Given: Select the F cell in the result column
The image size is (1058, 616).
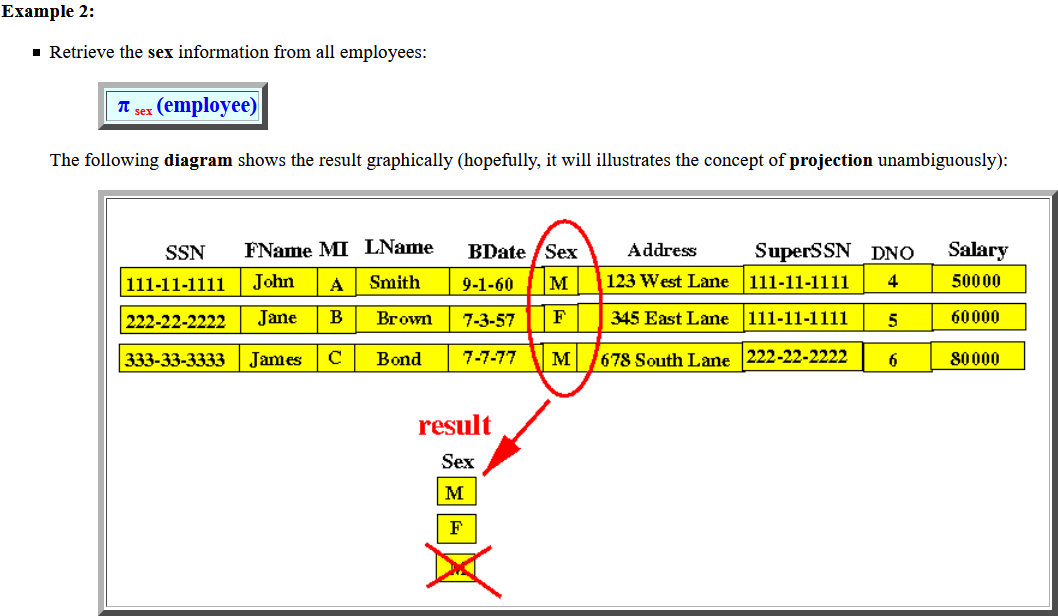Looking at the screenshot, I should pos(456,528).
